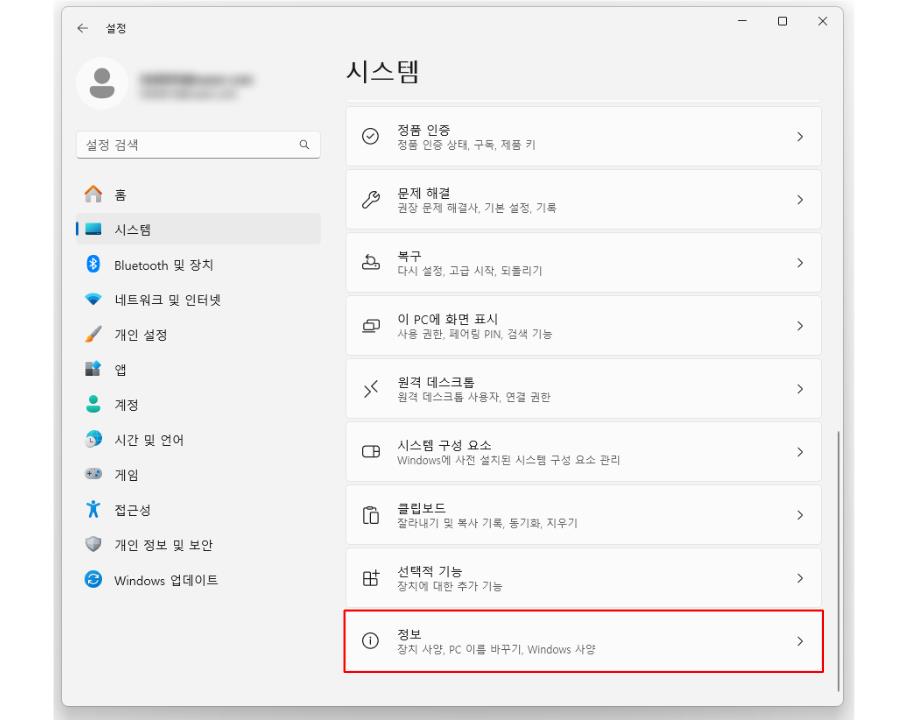Image resolution: width=907 pixels, height=720 pixels.
Task: Click '권장 문제 해결사, 기본 설정, 기록' description
Action: coord(477,208)
